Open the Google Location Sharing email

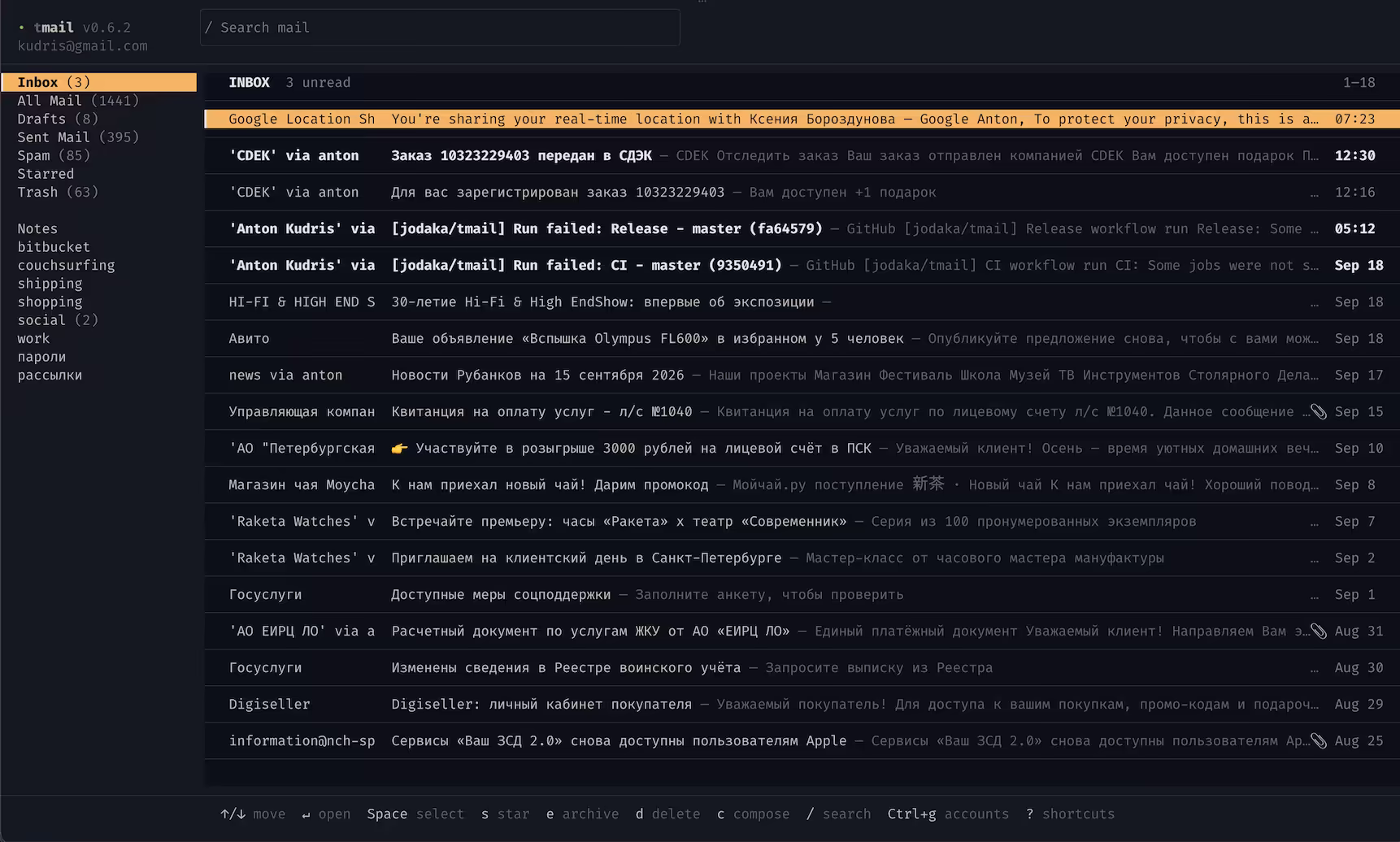click(x=802, y=119)
